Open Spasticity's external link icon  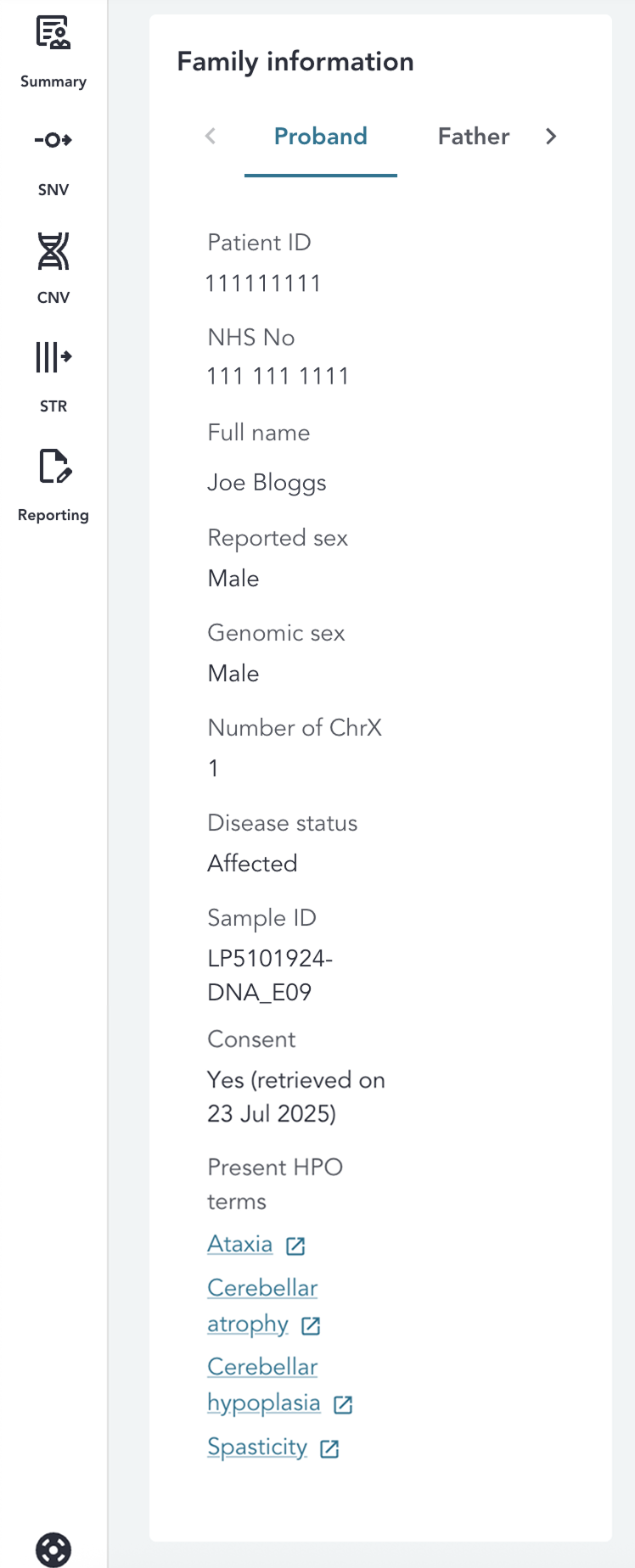(329, 1448)
